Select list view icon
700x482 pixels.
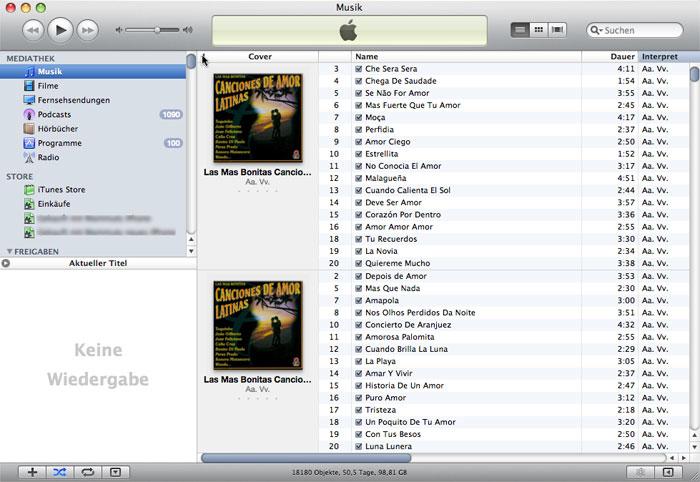520,30
